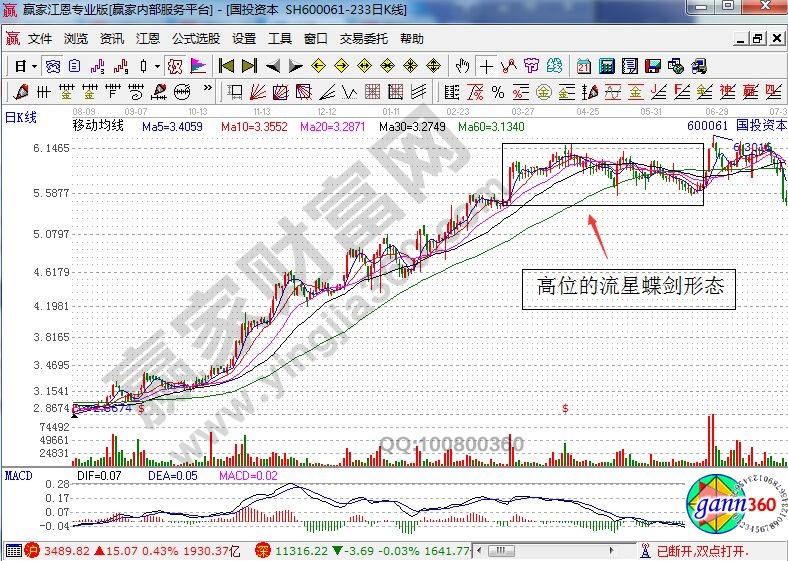Open the 江恩 menu

tap(147, 39)
